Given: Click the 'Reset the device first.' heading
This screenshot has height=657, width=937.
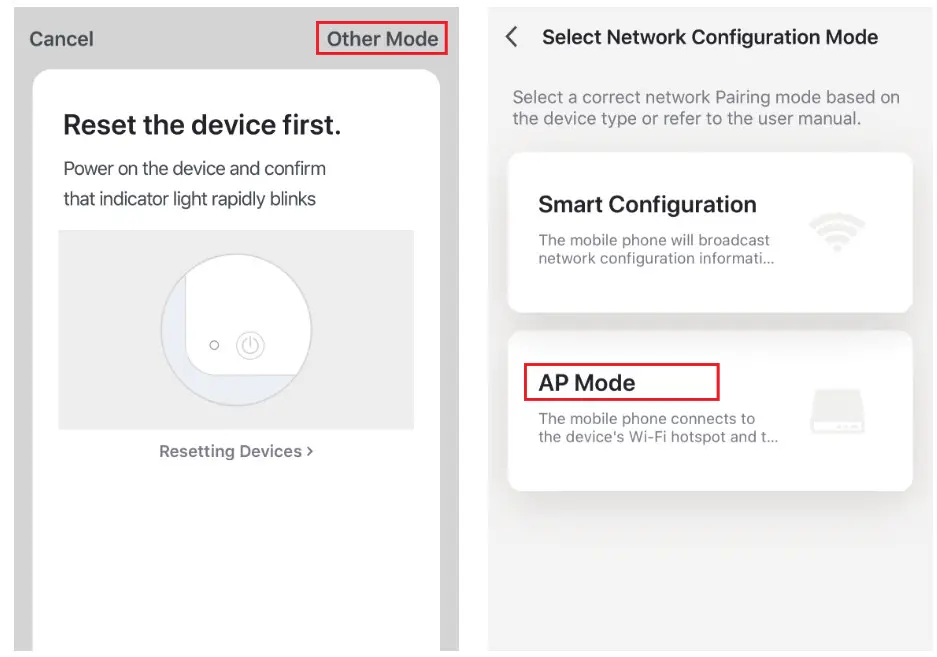Looking at the screenshot, I should pyautogui.click(x=202, y=125).
